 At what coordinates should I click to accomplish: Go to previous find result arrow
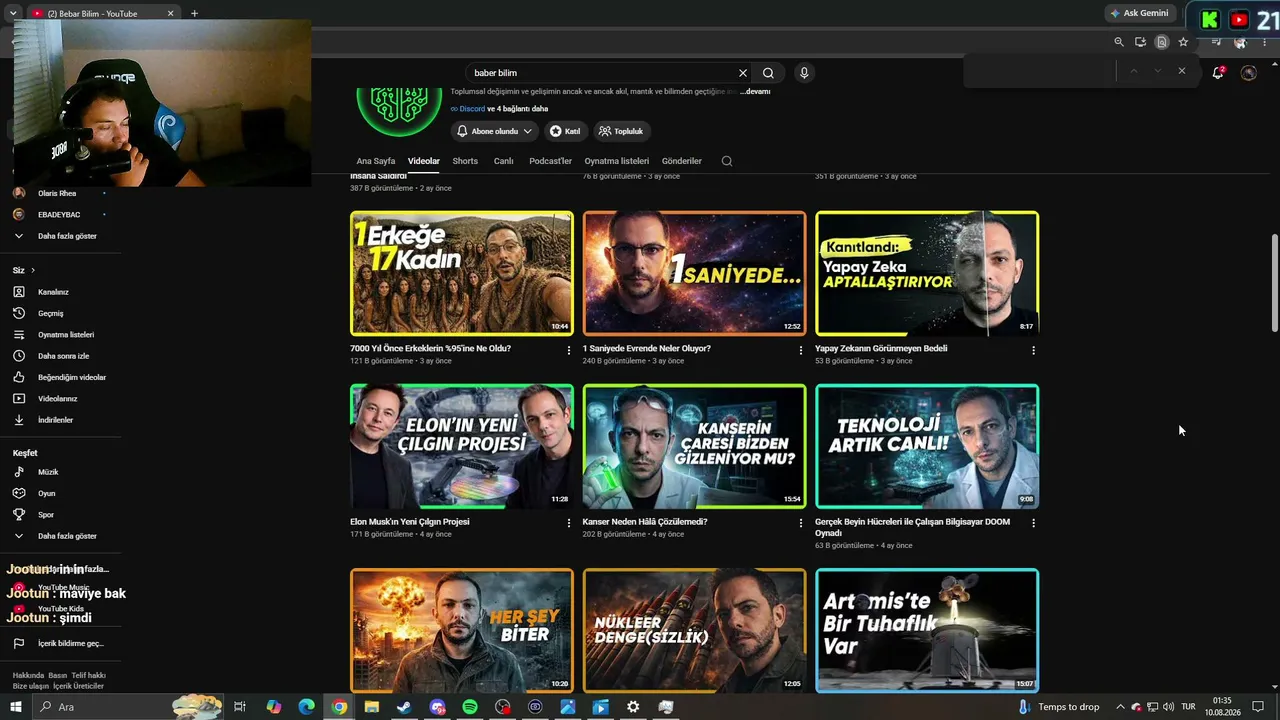click(1133, 71)
